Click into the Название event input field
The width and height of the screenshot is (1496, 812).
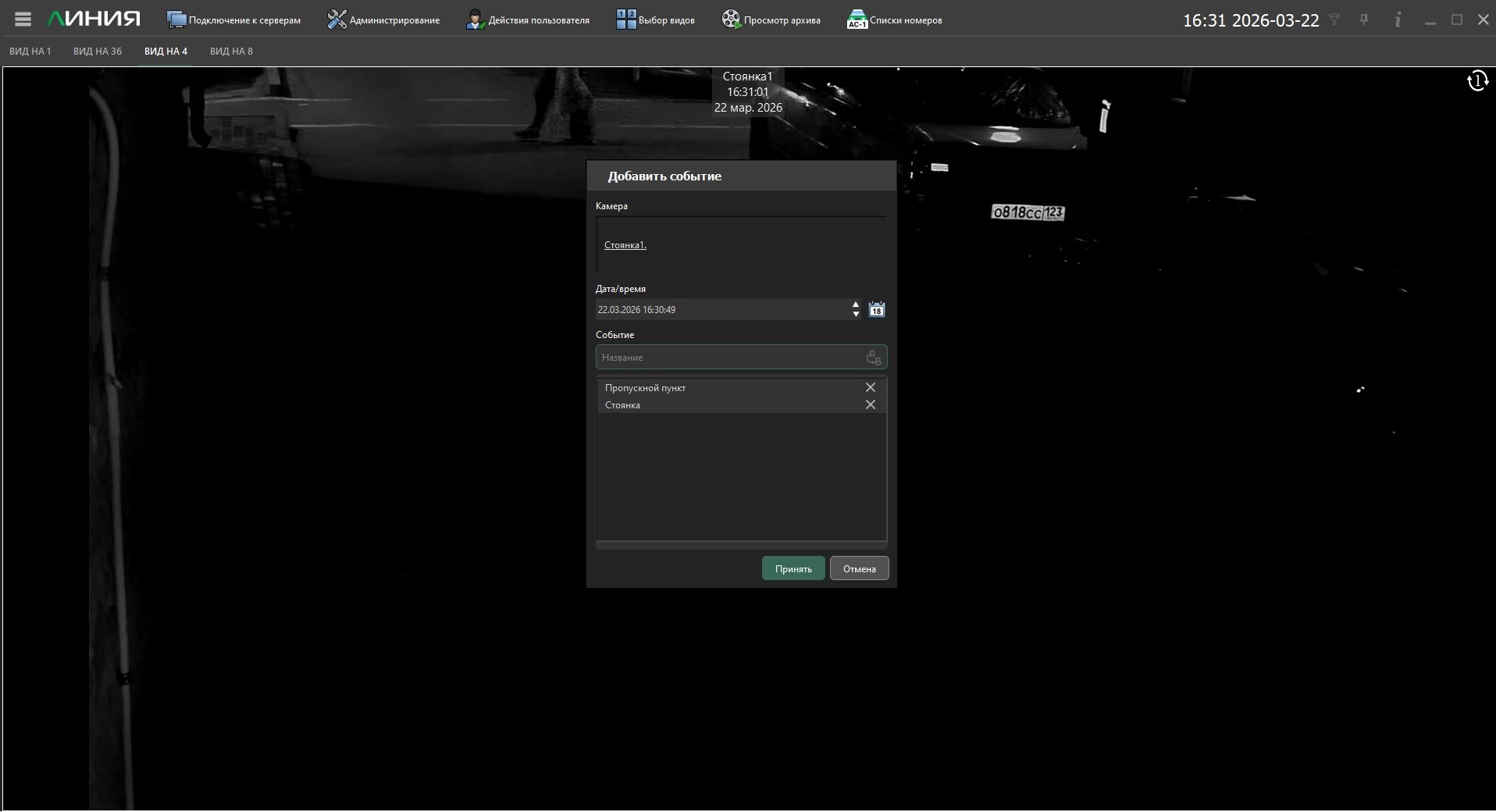point(730,358)
